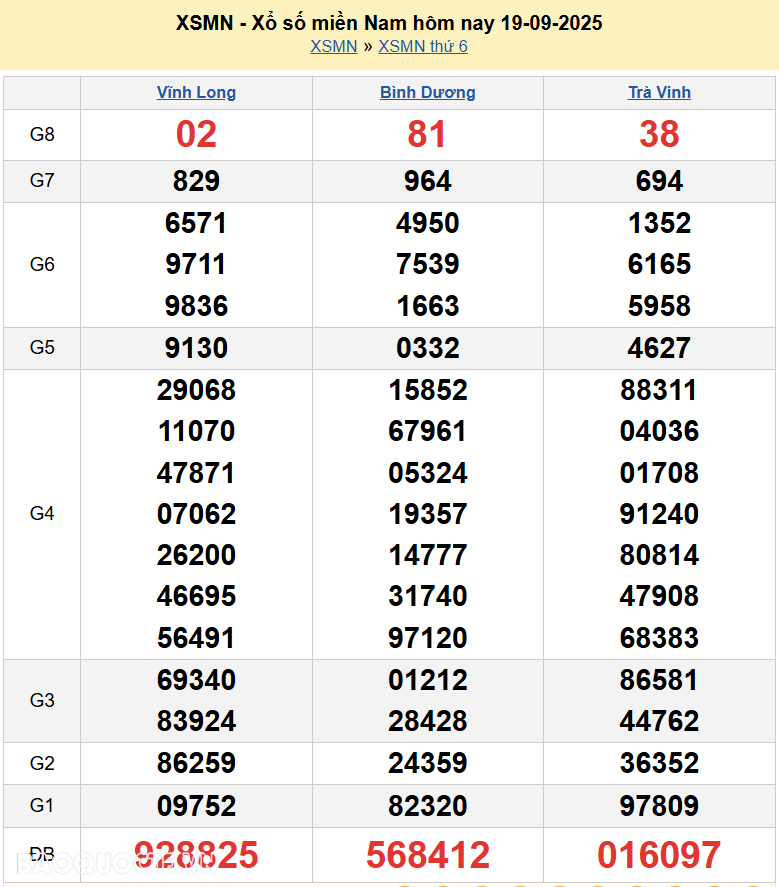Open the XSMN breadcrumb link
779x887 pixels.
tap(333, 46)
